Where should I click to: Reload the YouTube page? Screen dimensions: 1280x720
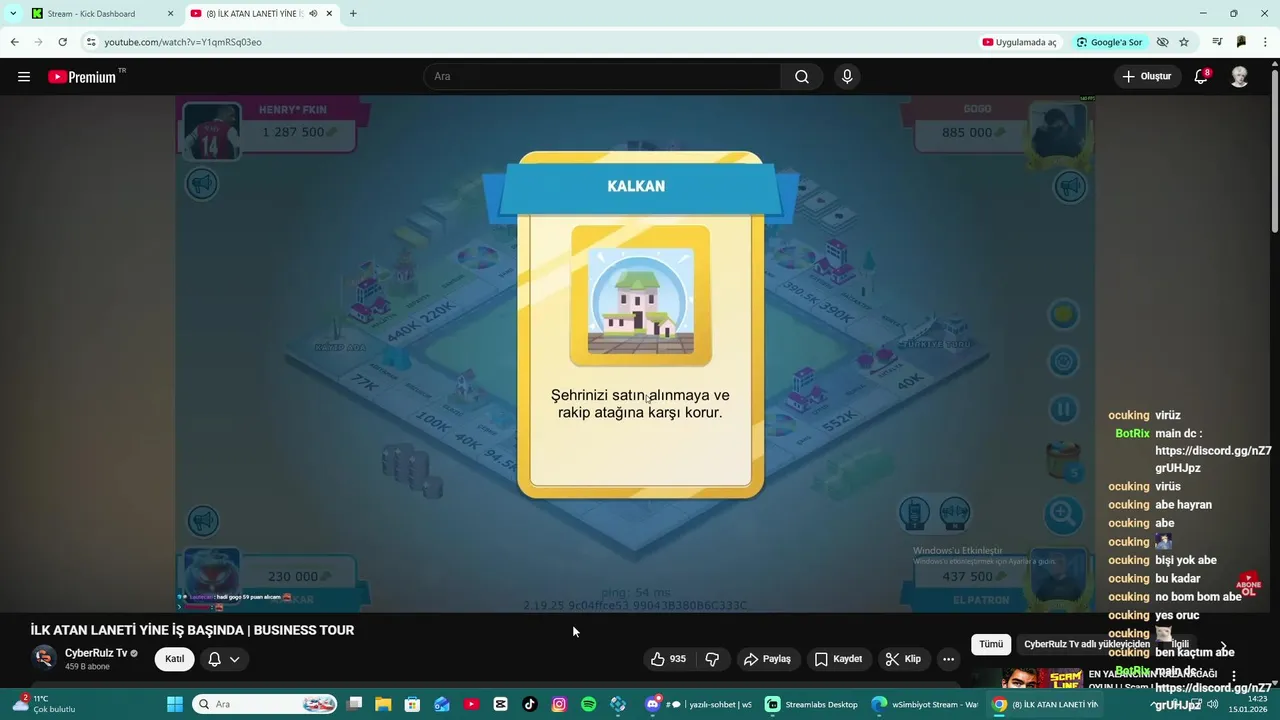62,42
